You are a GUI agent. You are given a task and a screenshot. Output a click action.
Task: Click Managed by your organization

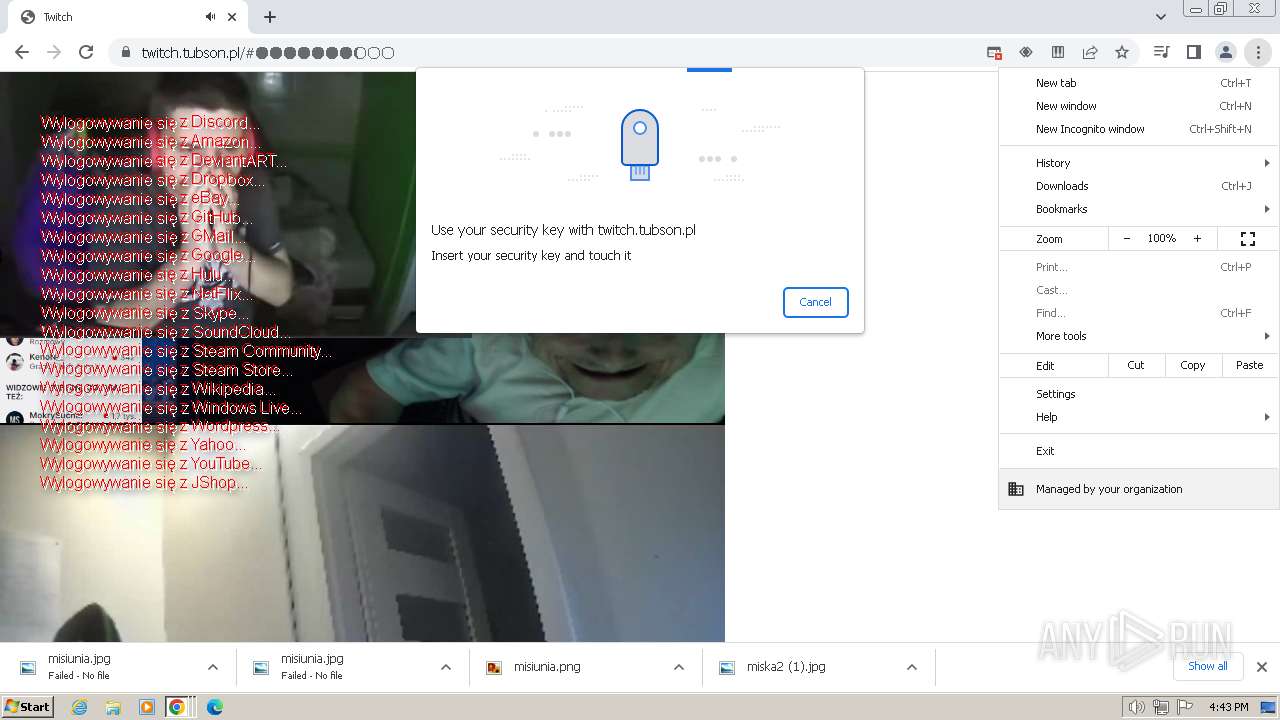pyautogui.click(x=1139, y=489)
